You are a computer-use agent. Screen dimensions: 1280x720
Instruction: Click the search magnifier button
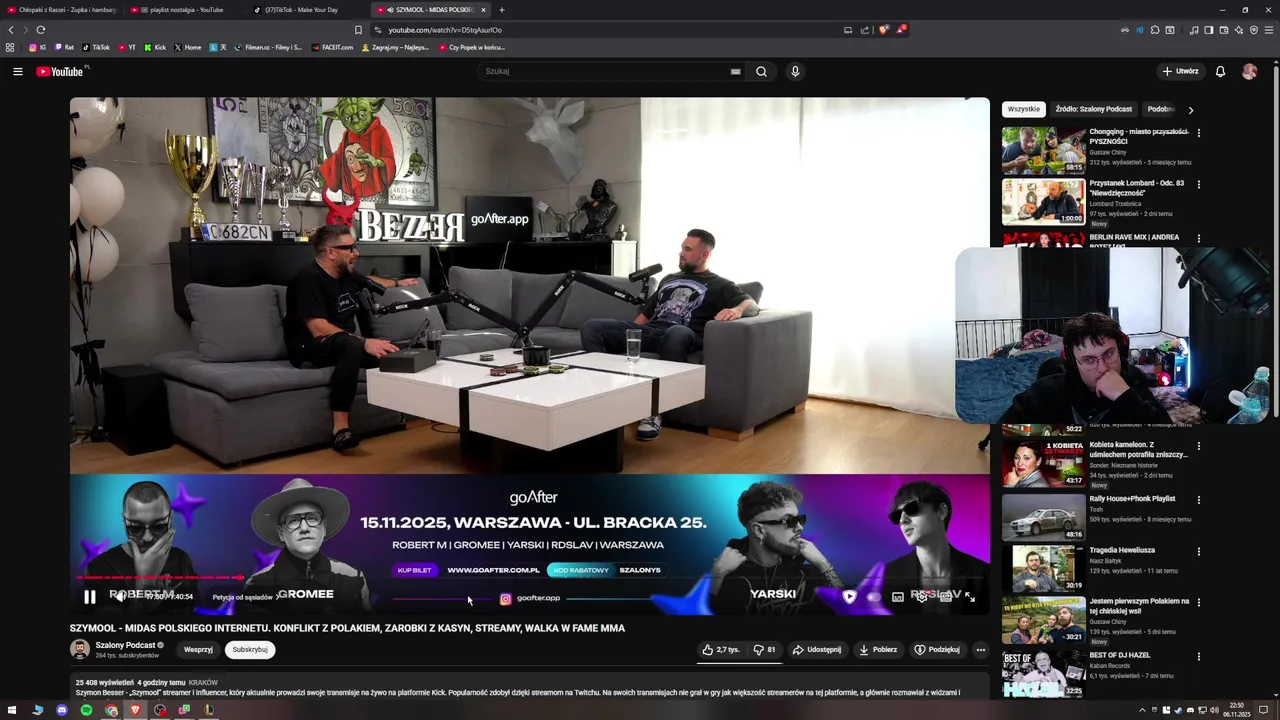[x=761, y=72]
